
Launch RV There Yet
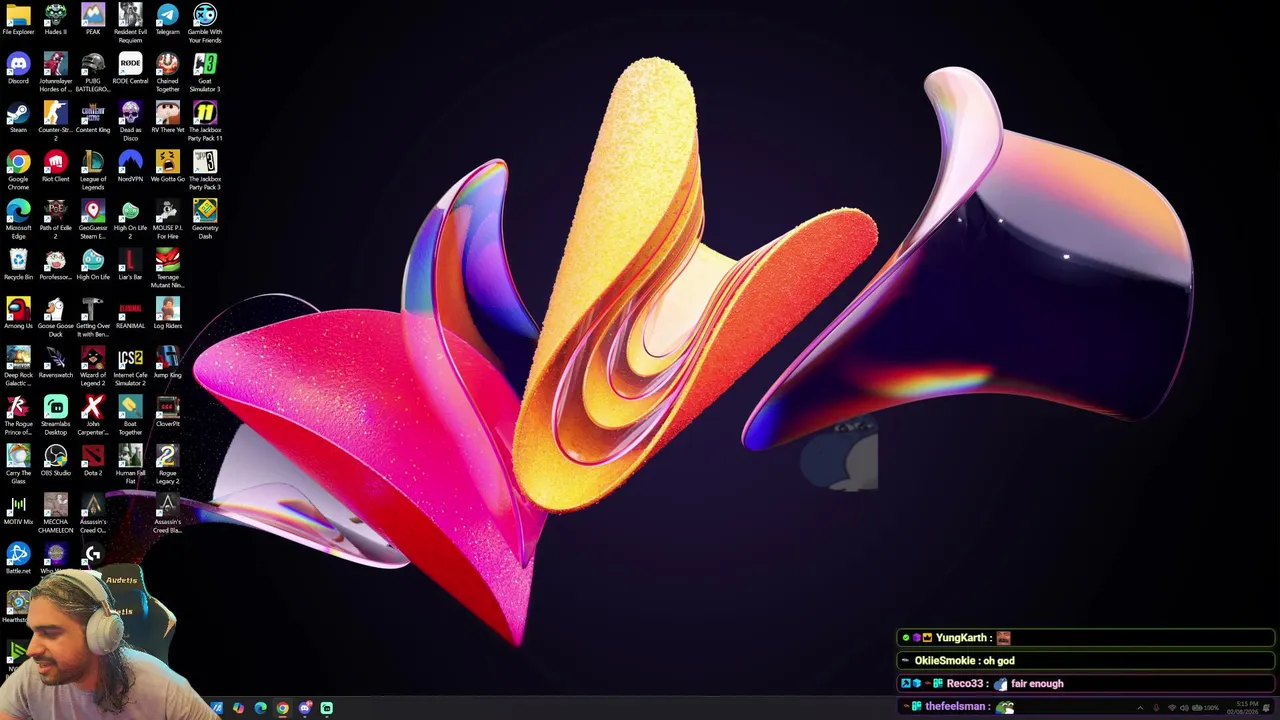[167, 118]
